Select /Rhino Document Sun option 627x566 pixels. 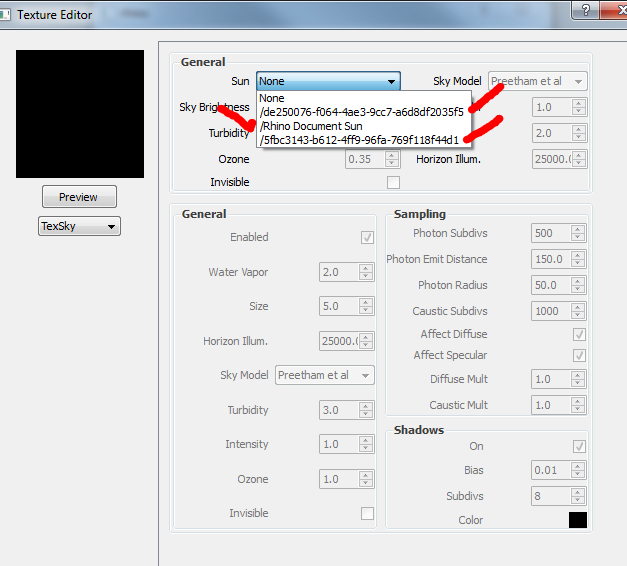pyautogui.click(x=363, y=126)
